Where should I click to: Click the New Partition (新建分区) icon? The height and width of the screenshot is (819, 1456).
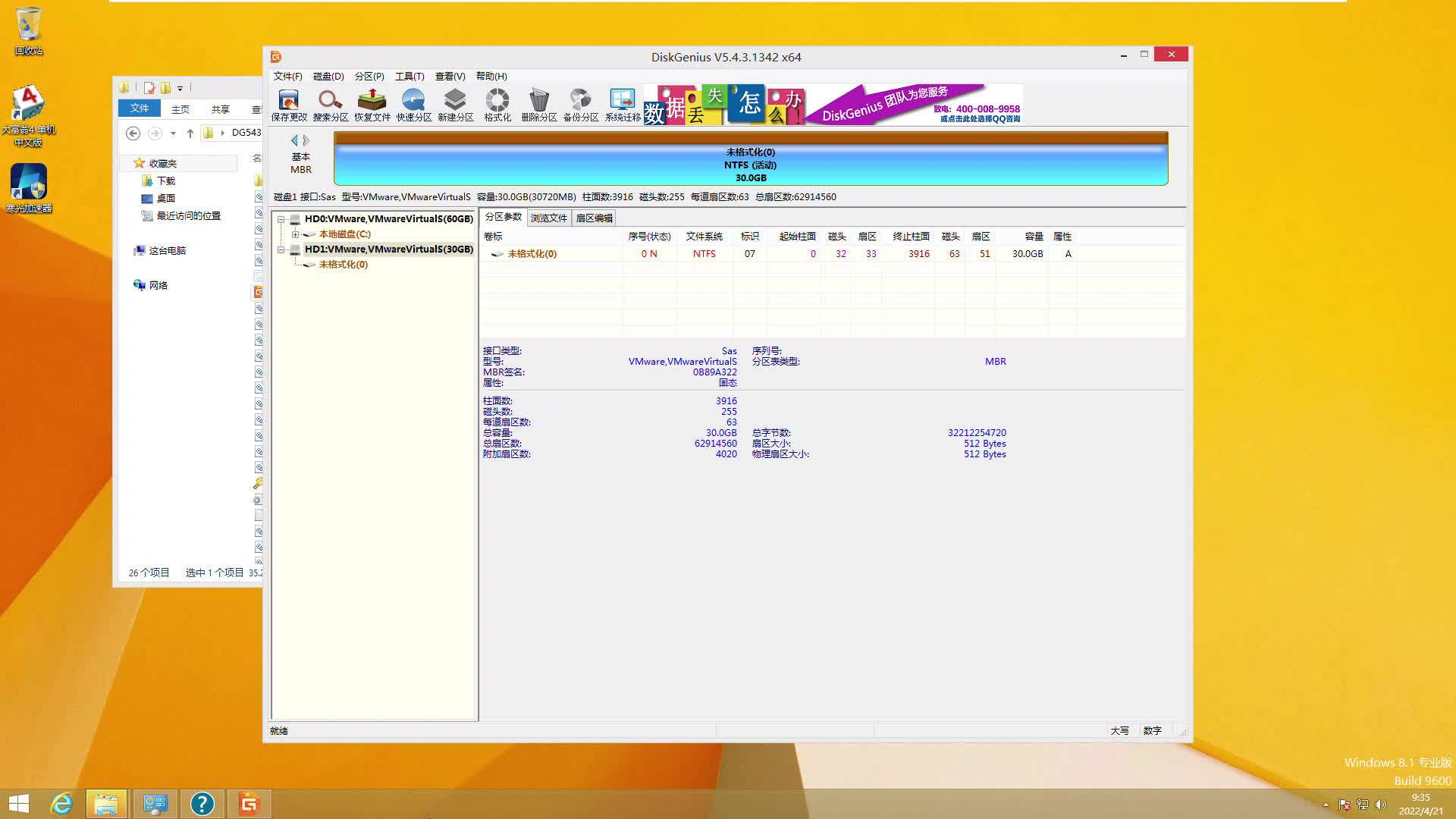pyautogui.click(x=456, y=105)
